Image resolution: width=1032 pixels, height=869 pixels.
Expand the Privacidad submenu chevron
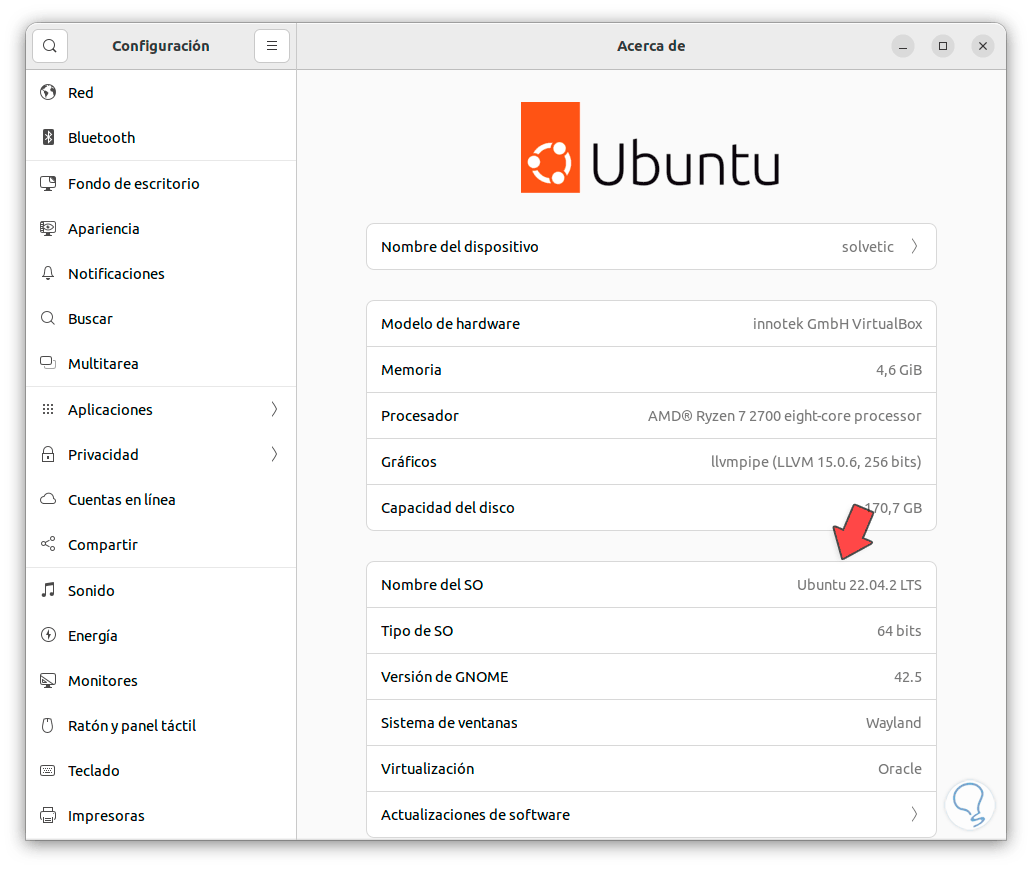click(274, 455)
